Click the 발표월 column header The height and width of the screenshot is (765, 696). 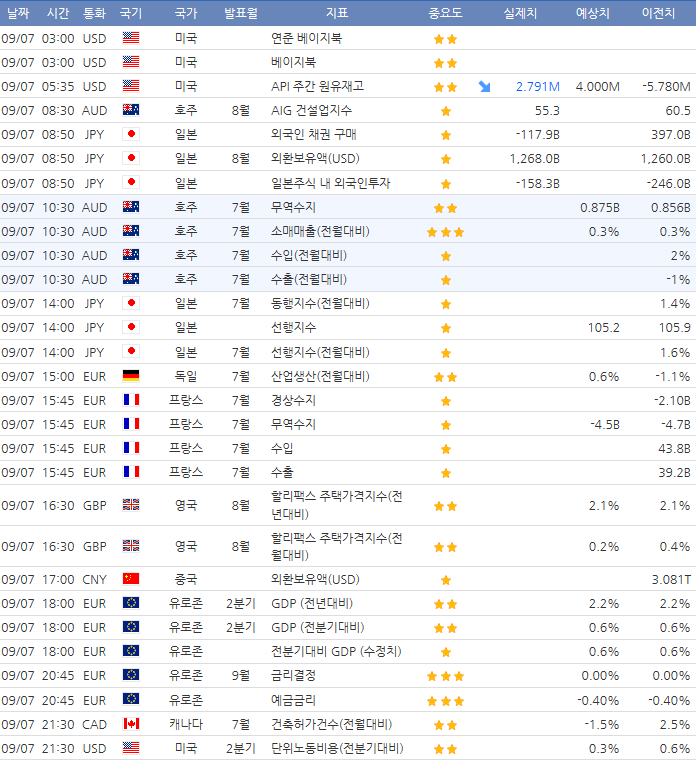(241, 13)
